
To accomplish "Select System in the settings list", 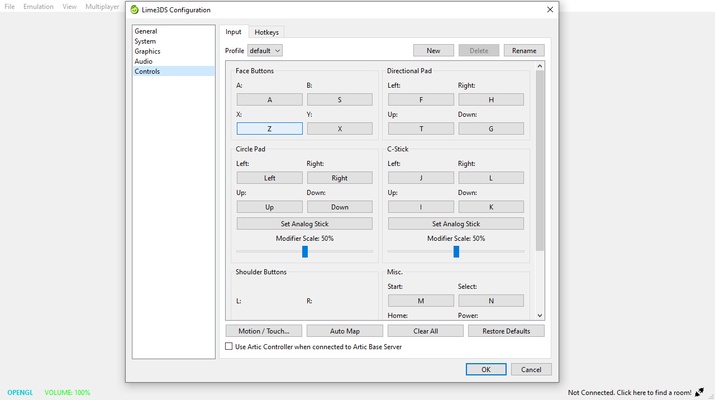I will tap(173, 41).
